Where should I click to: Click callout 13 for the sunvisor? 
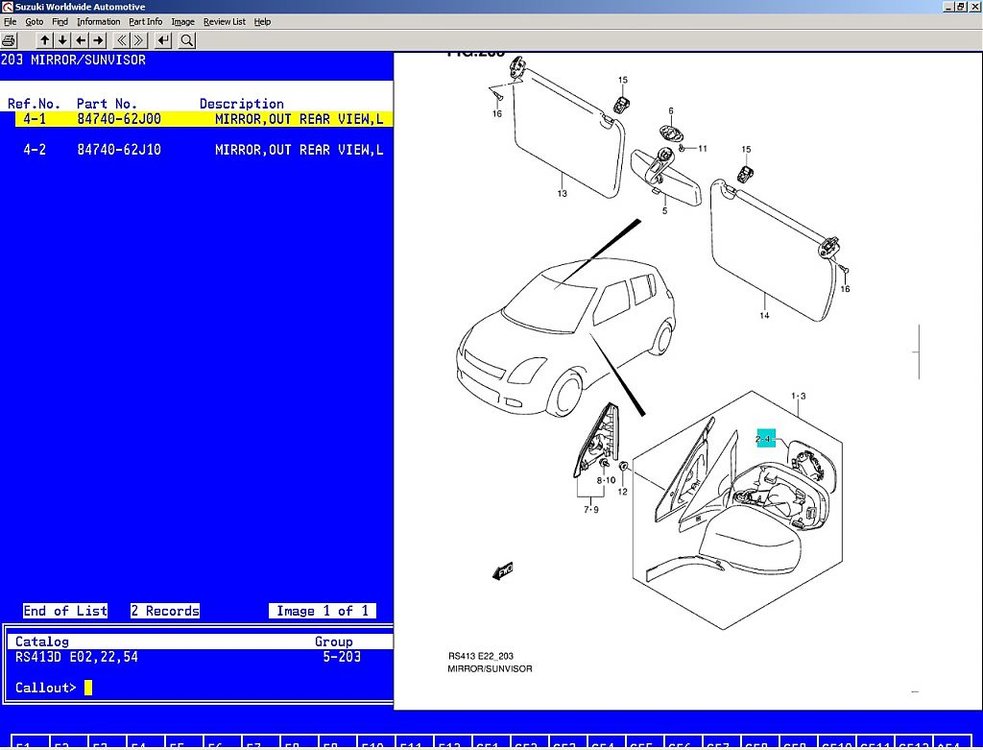click(562, 193)
